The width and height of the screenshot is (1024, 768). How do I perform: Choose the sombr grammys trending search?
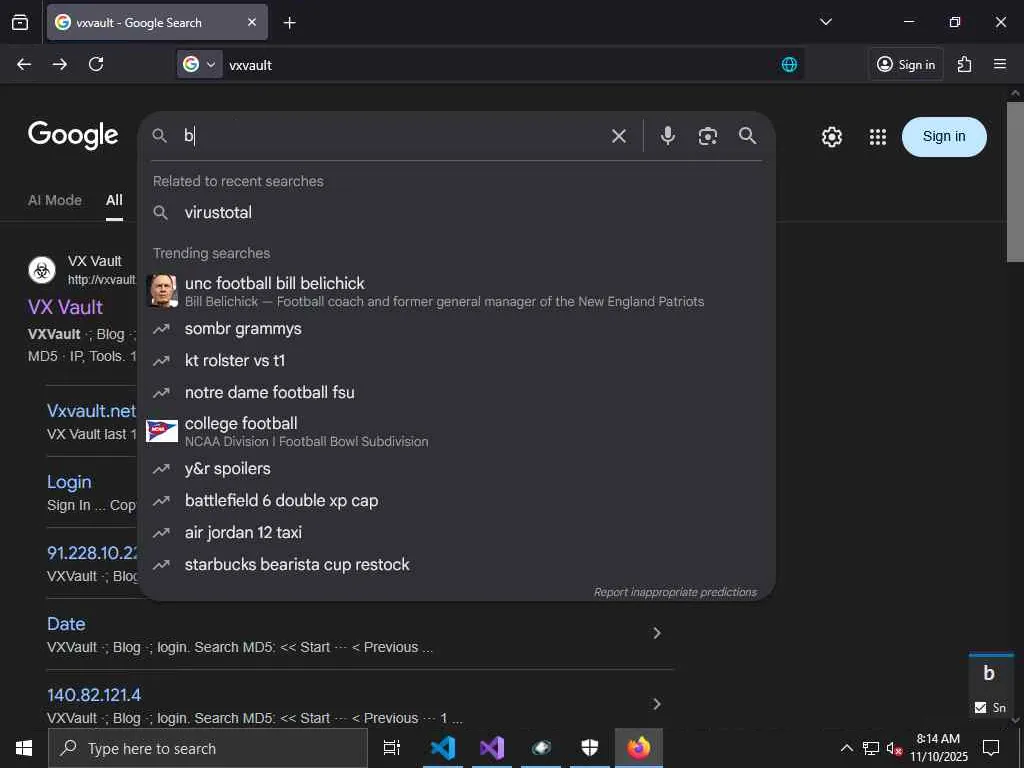(x=456, y=328)
